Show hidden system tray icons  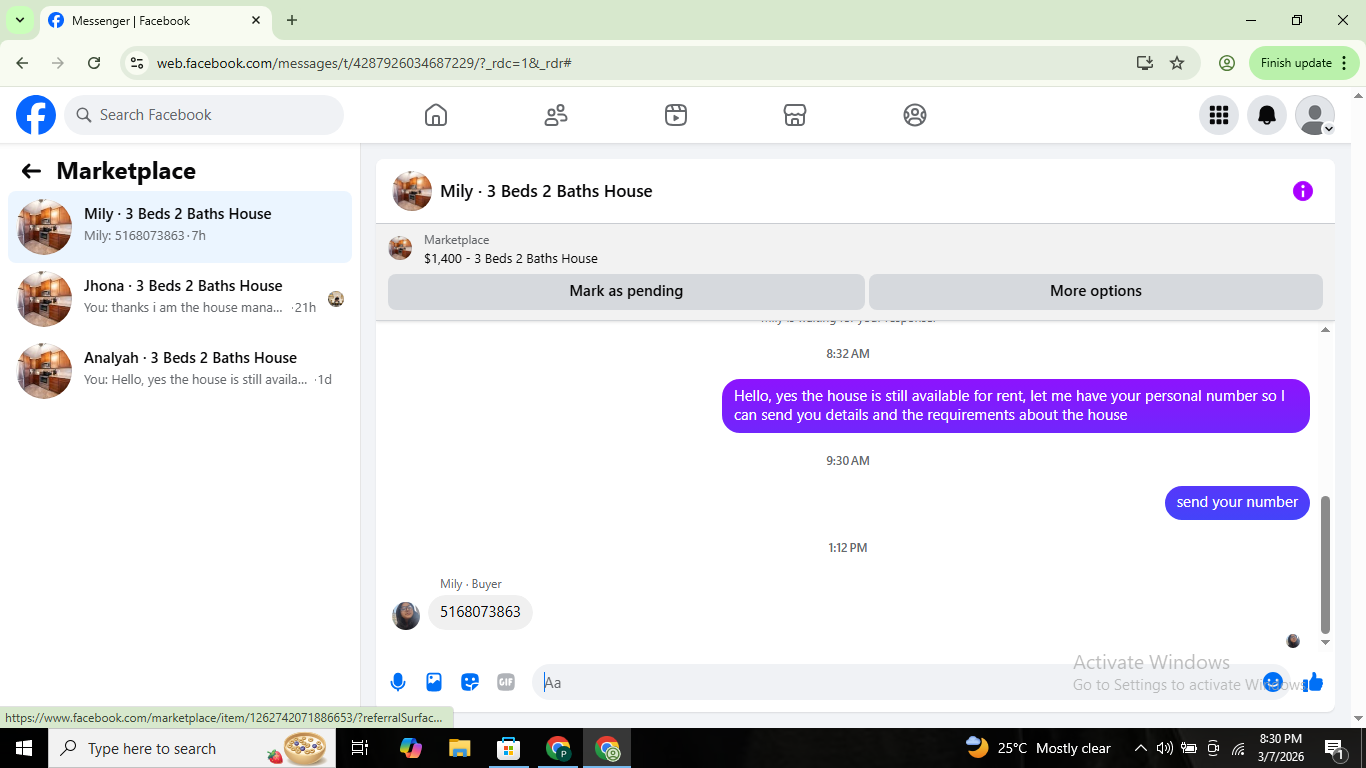1140,748
